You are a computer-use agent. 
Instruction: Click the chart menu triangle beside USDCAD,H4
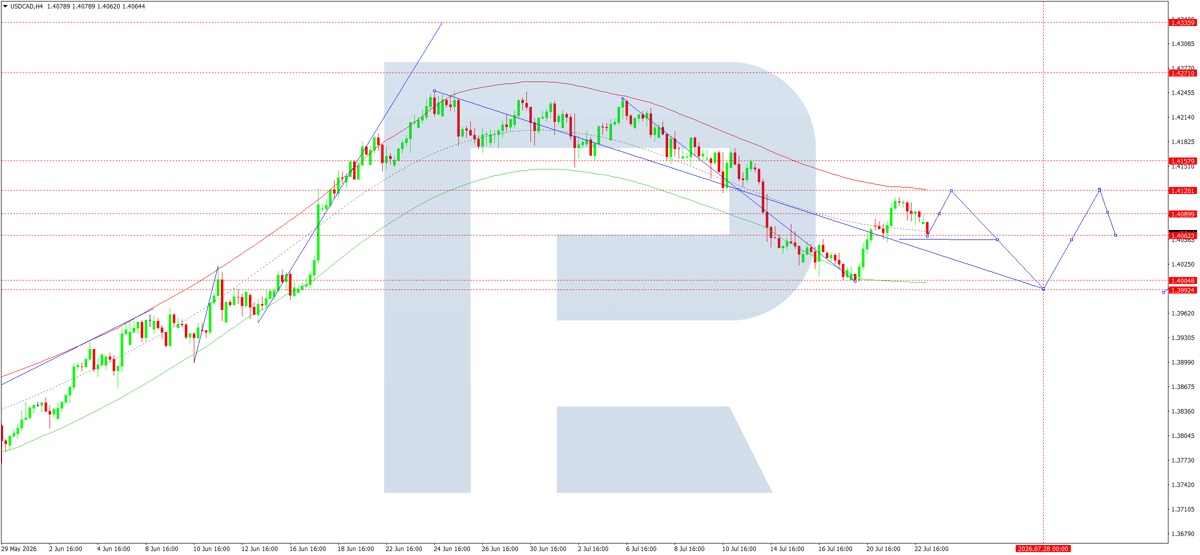[5, 6]
